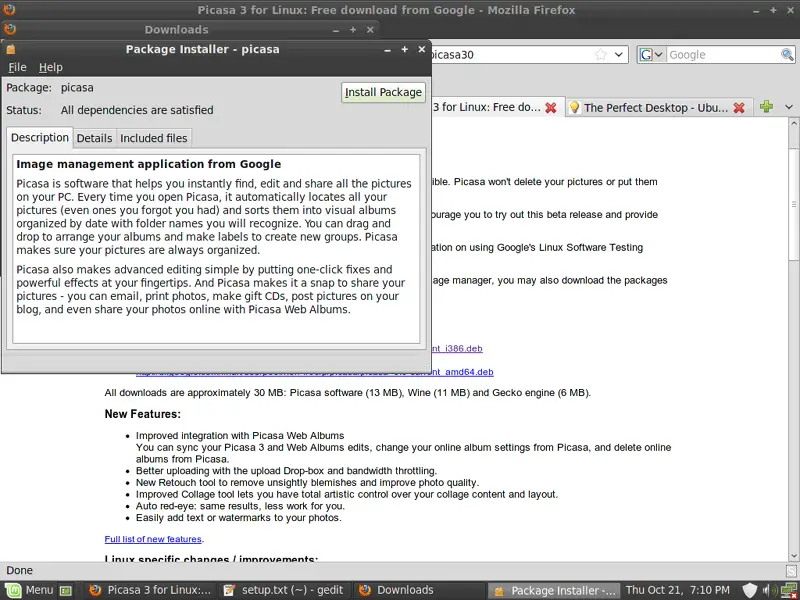Open the i386.deb download link
800x600 pixels.
click(x=457, y=348)
